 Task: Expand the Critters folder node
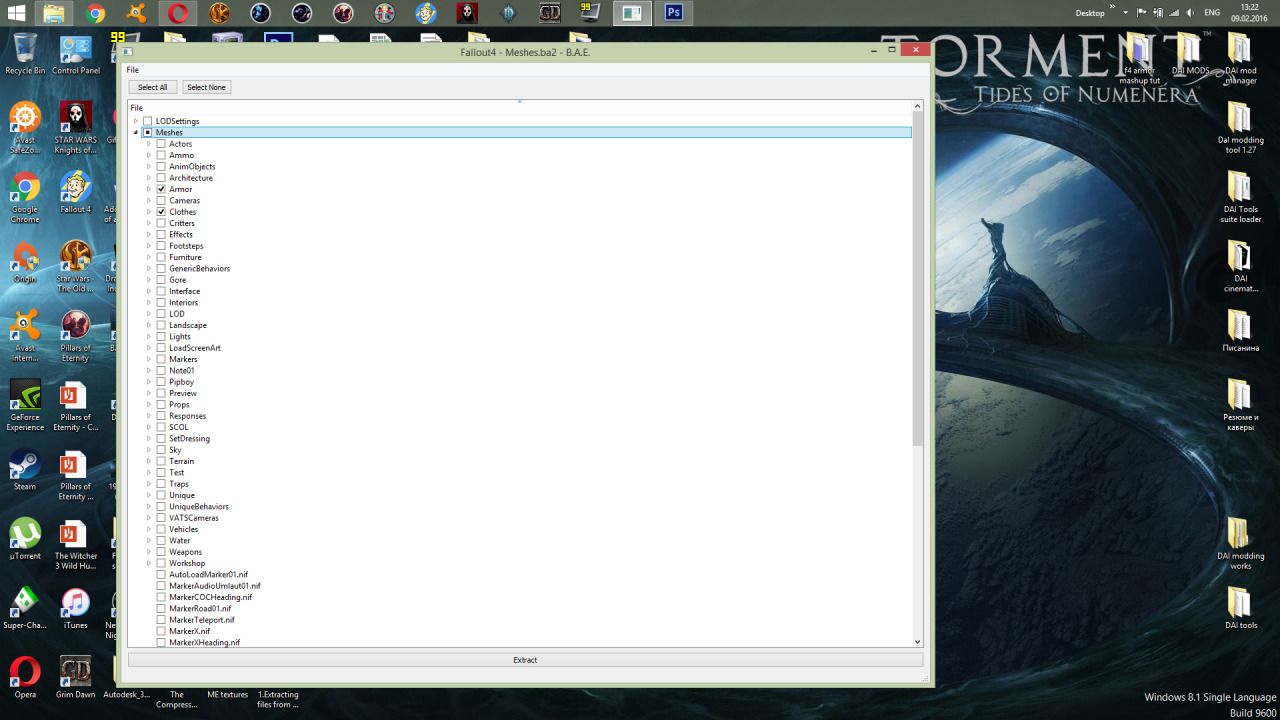coord(149,223)
